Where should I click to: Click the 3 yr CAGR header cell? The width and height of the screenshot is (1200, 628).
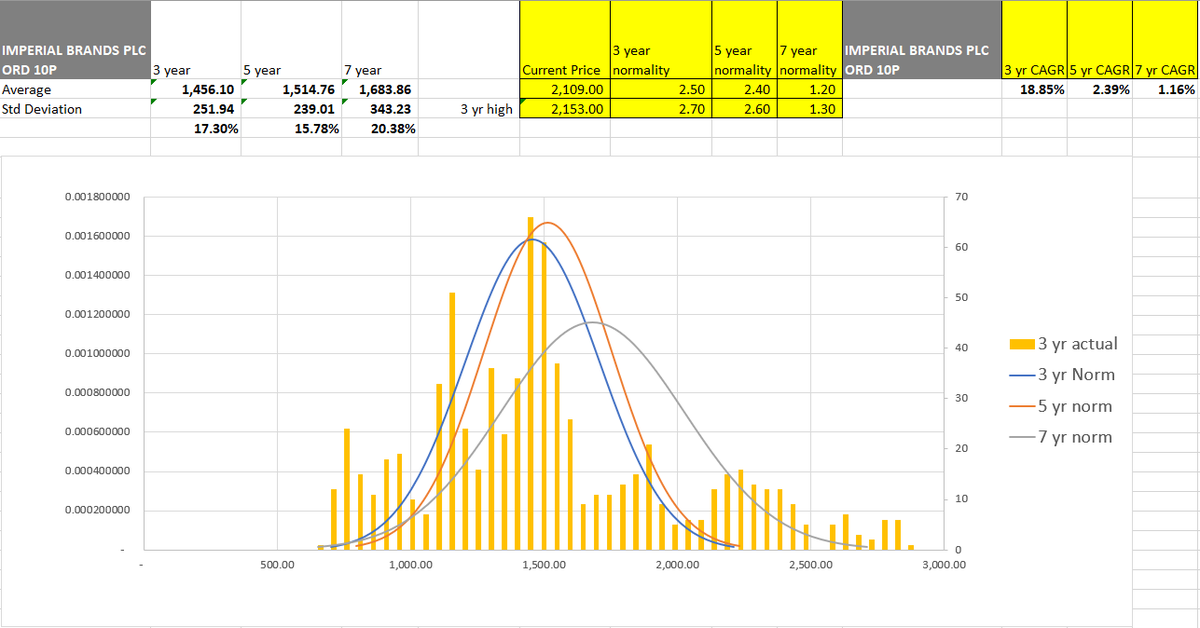click(1034, 41)
